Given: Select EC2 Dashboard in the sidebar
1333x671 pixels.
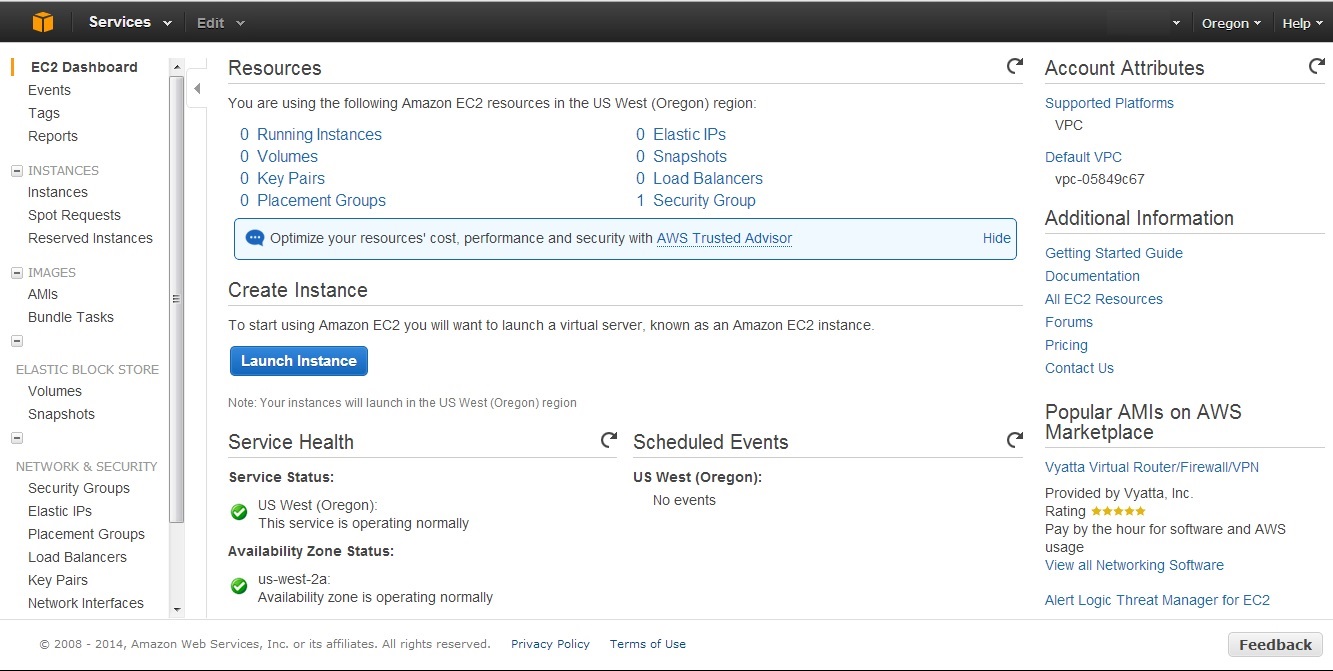Looking at the screenshot, I should (x=84, y=67).
